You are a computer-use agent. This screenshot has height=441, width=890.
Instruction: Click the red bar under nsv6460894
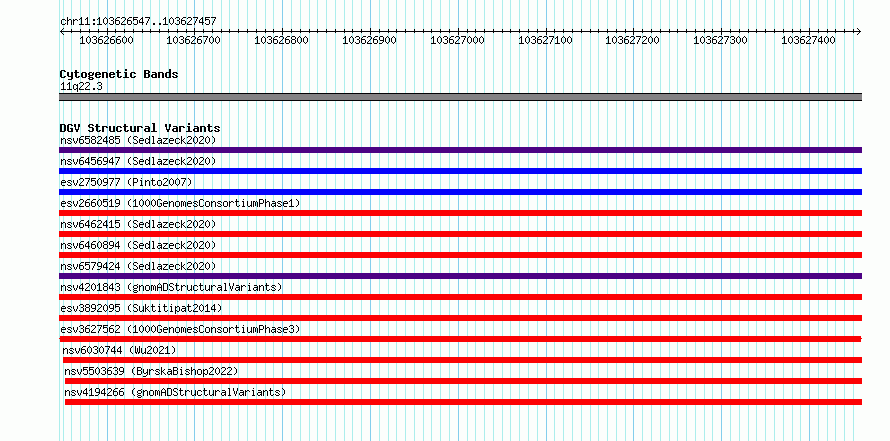pyautogui.click(x=460, y=255)
